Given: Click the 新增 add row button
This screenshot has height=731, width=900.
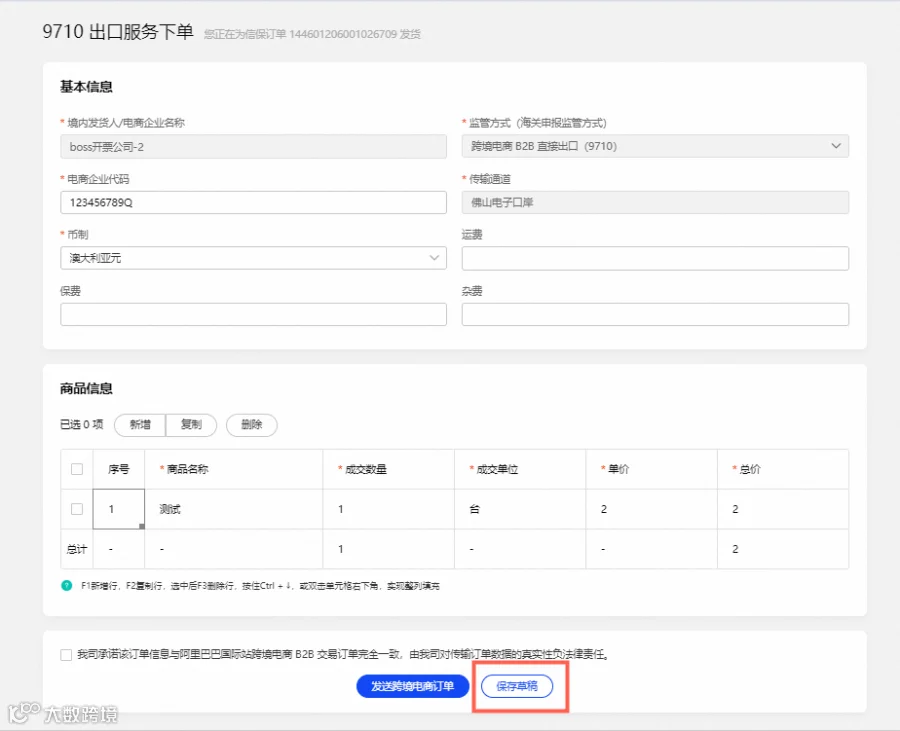Looking at the screenshot, I should (x=140, y=425).
